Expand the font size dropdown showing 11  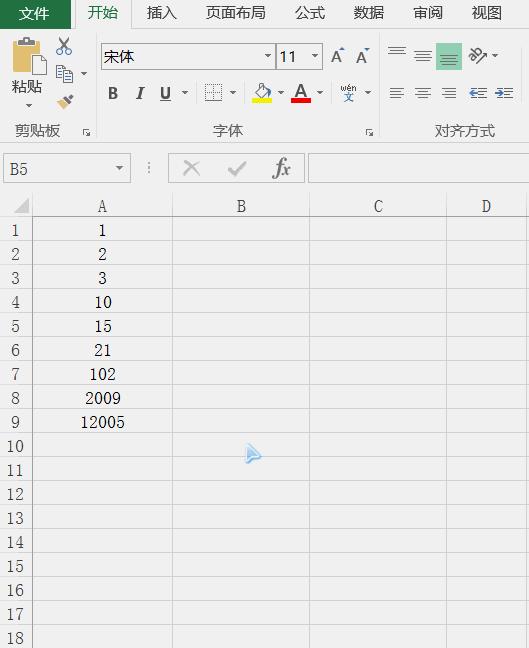coord(315,56)
